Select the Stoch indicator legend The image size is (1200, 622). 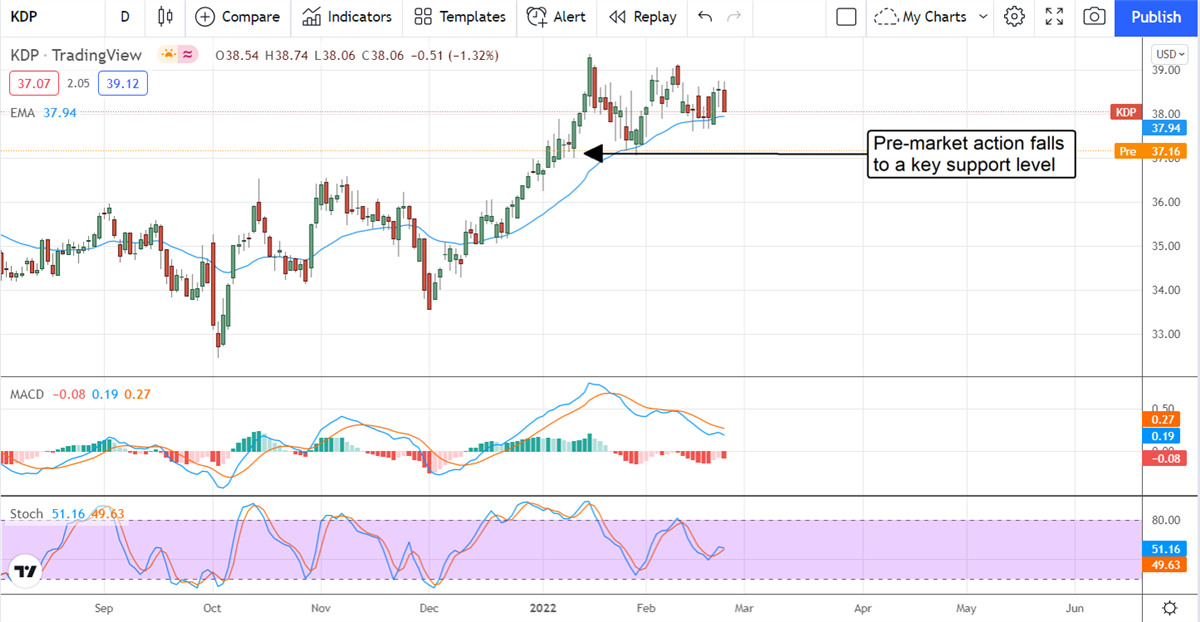(27, 514)
